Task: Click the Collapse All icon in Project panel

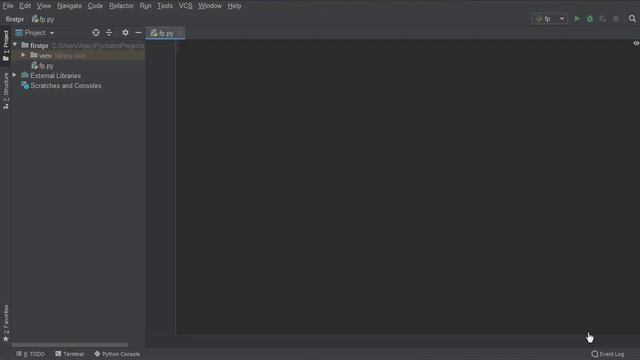Action: pos(109,33)
